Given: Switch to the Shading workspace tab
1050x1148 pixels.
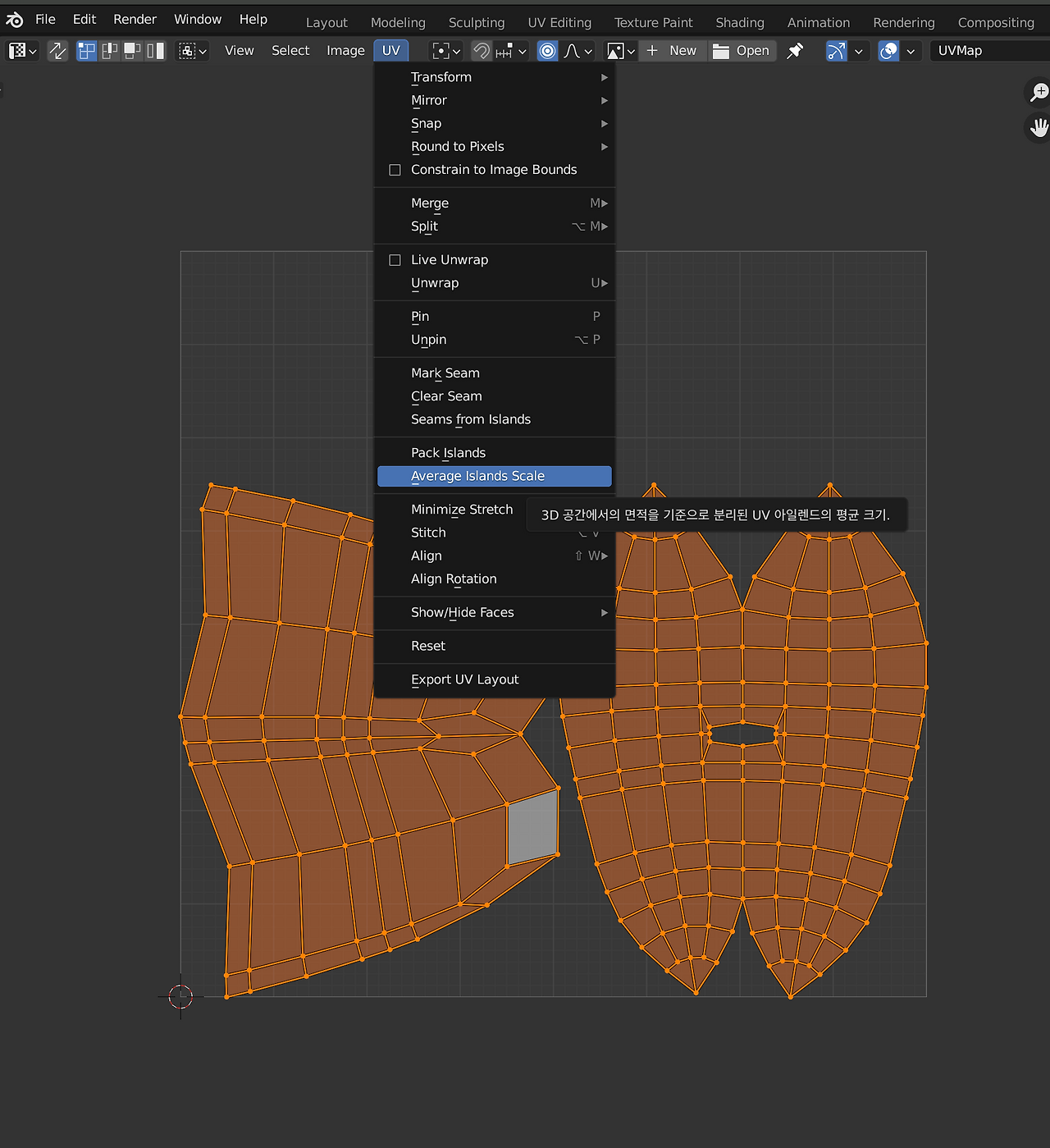Looking at the screenshot, I should [740, 23].
